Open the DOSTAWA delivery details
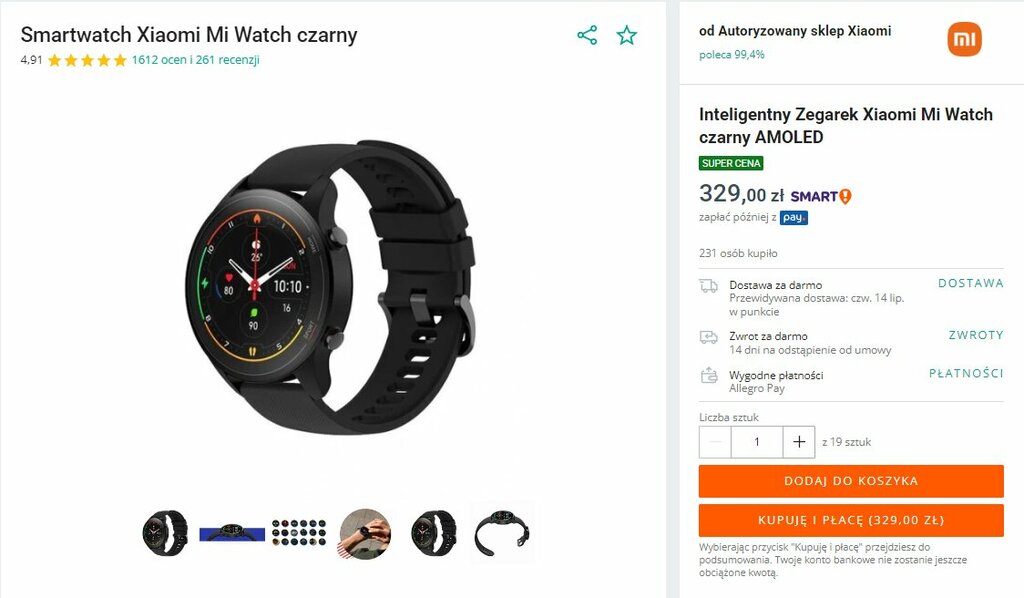Image resolution: width=1024 pixels, height=598 pixels. pos(970,283)
